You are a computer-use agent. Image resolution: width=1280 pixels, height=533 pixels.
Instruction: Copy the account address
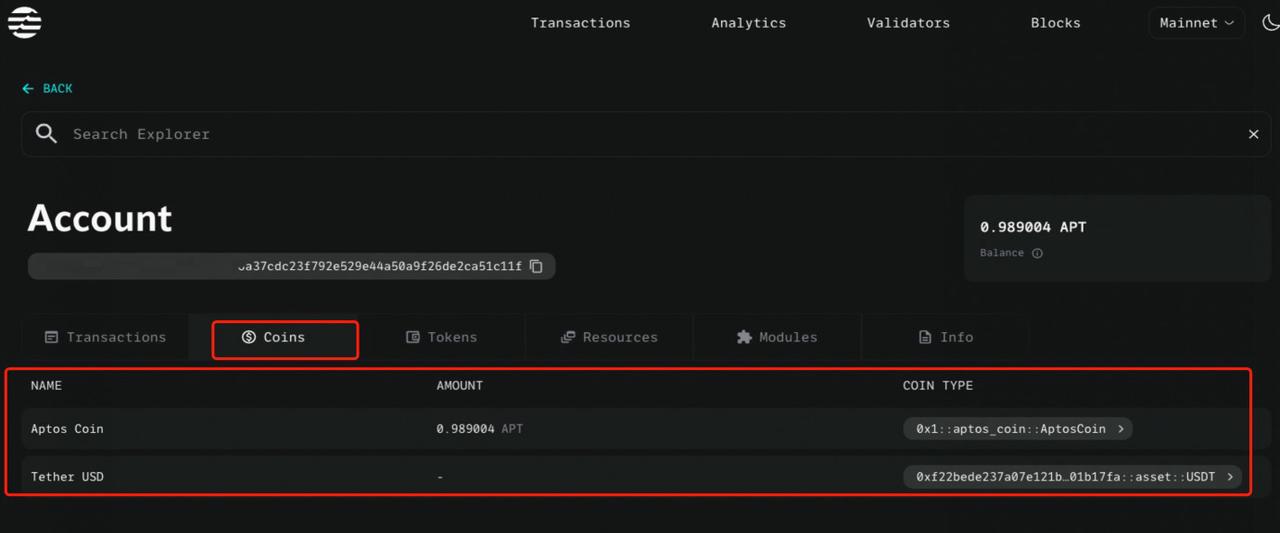click(x=536, y=266)
